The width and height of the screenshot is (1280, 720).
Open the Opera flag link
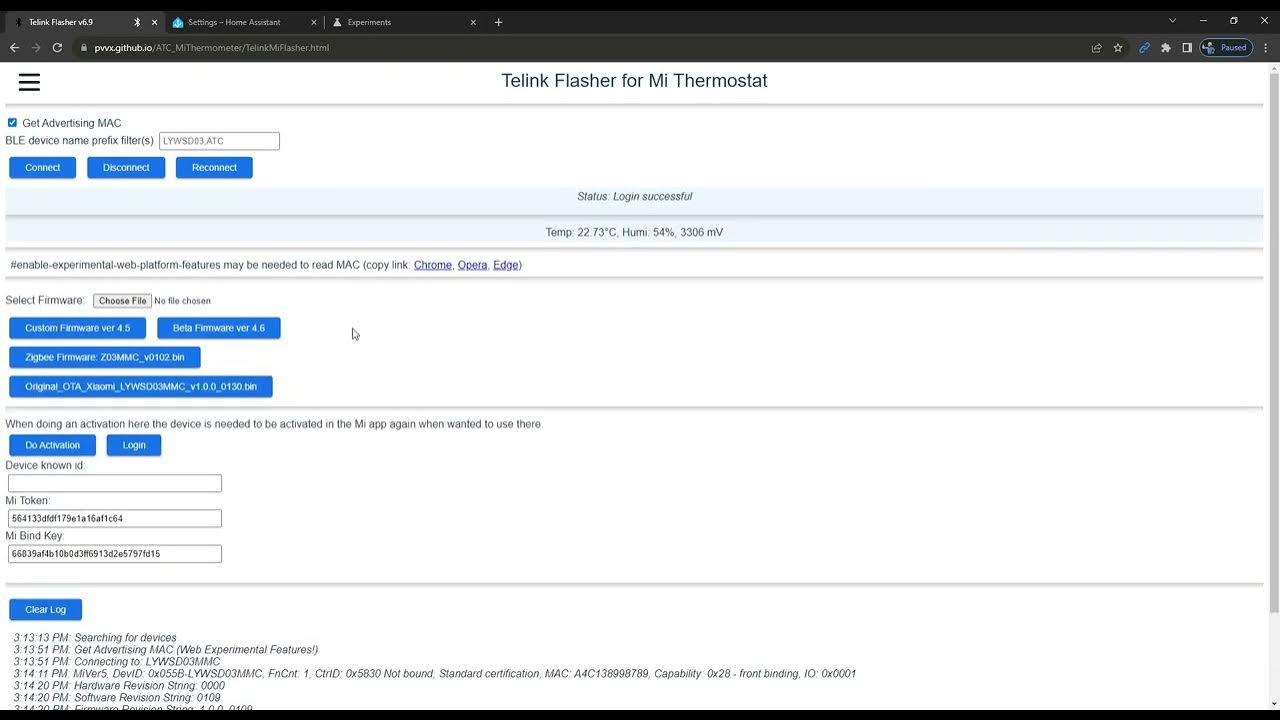coord(472,265)
